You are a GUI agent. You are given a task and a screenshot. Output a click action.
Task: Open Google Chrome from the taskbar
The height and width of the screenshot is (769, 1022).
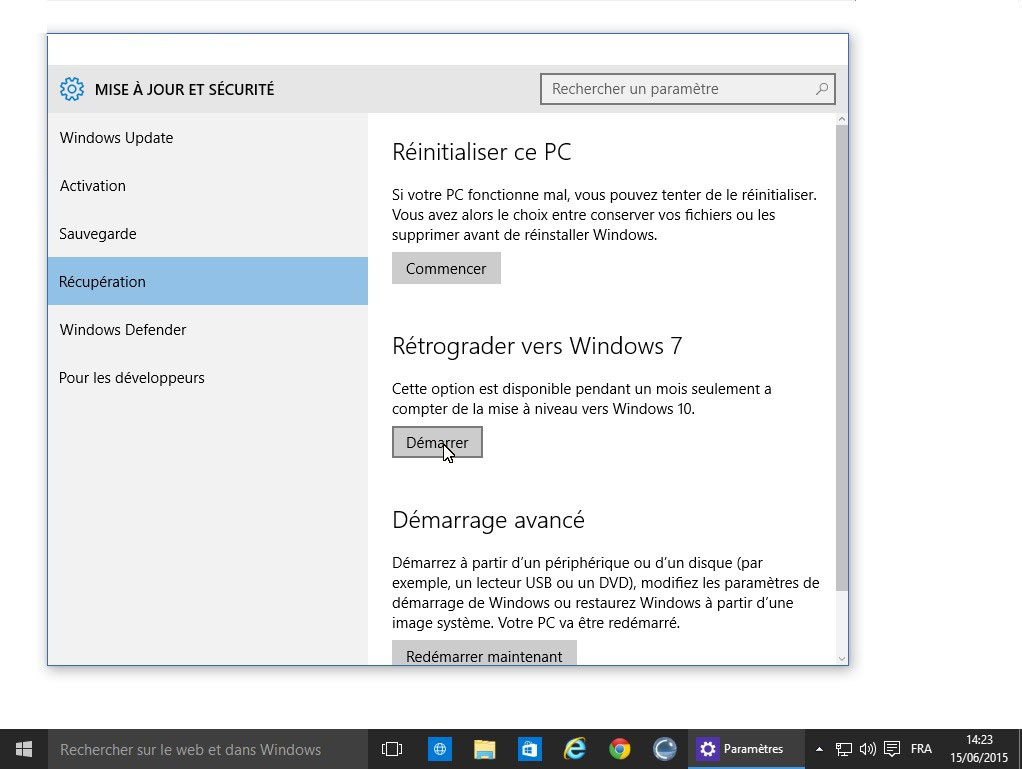tap(620, 749)
